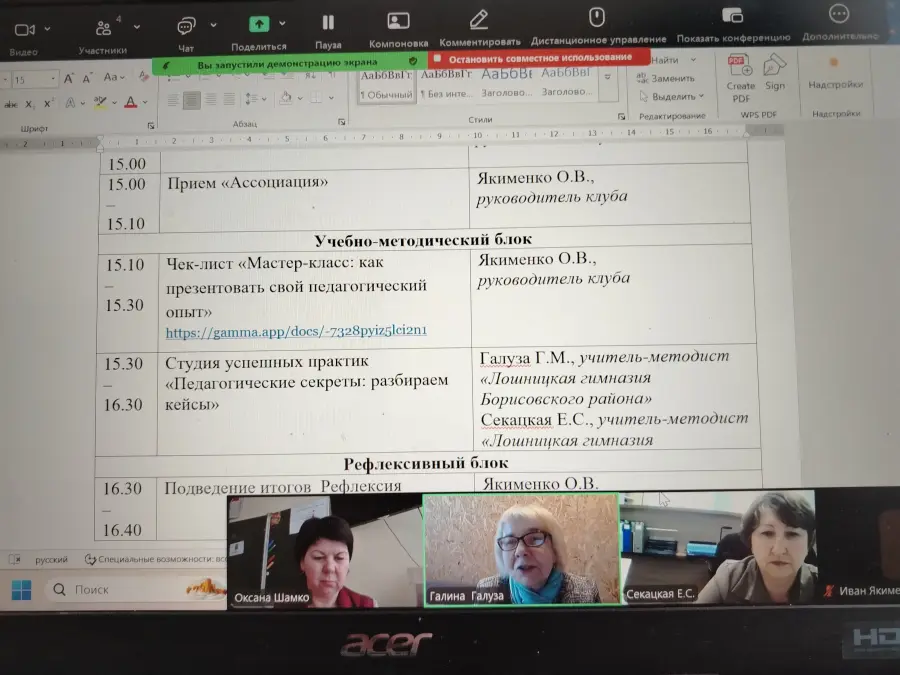Open the Компоновка layout icon
The height and width of the screenshot is (675, 900).
tap(398, 21)
